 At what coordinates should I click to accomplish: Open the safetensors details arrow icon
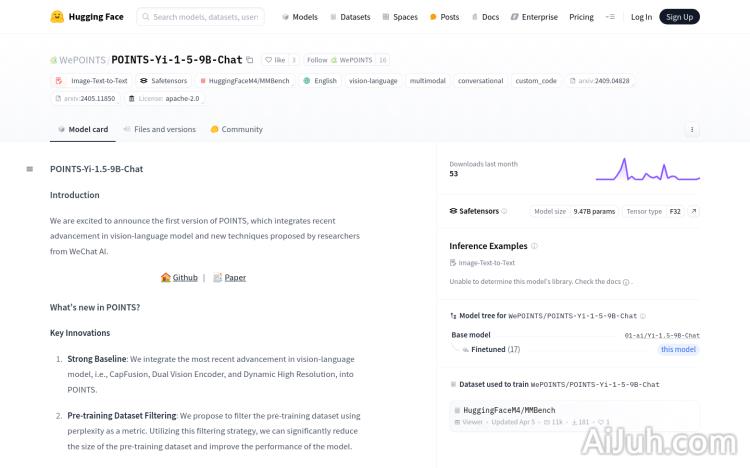click(693, 211)
